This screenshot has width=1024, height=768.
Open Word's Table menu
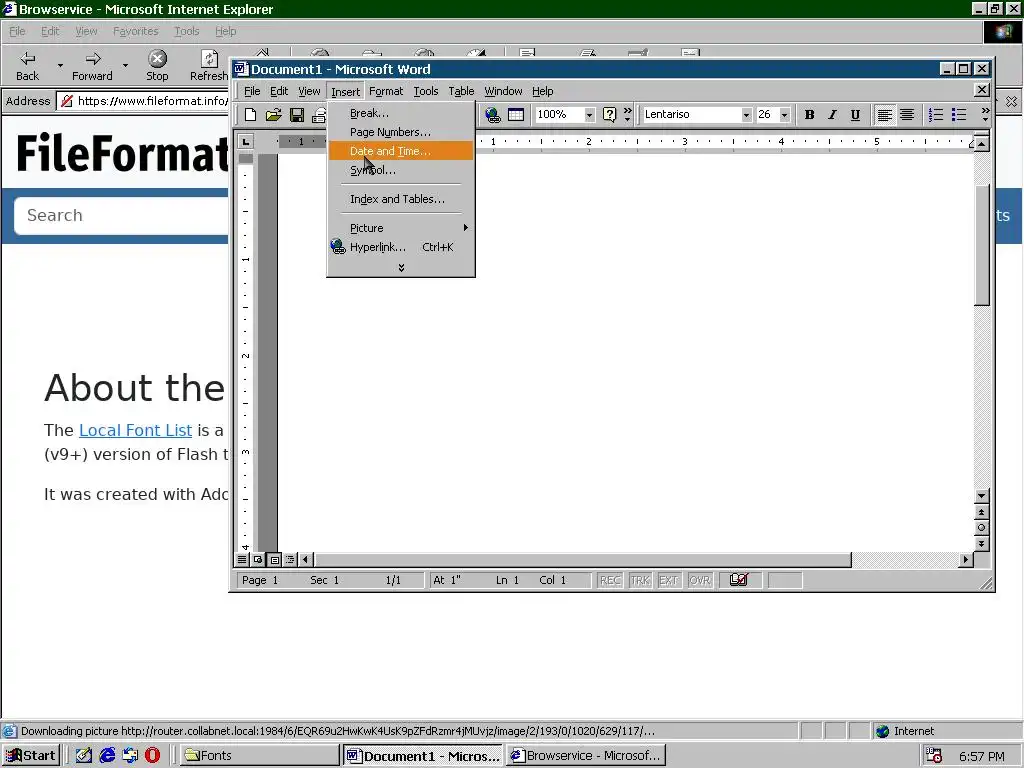[x=461, y=91]
